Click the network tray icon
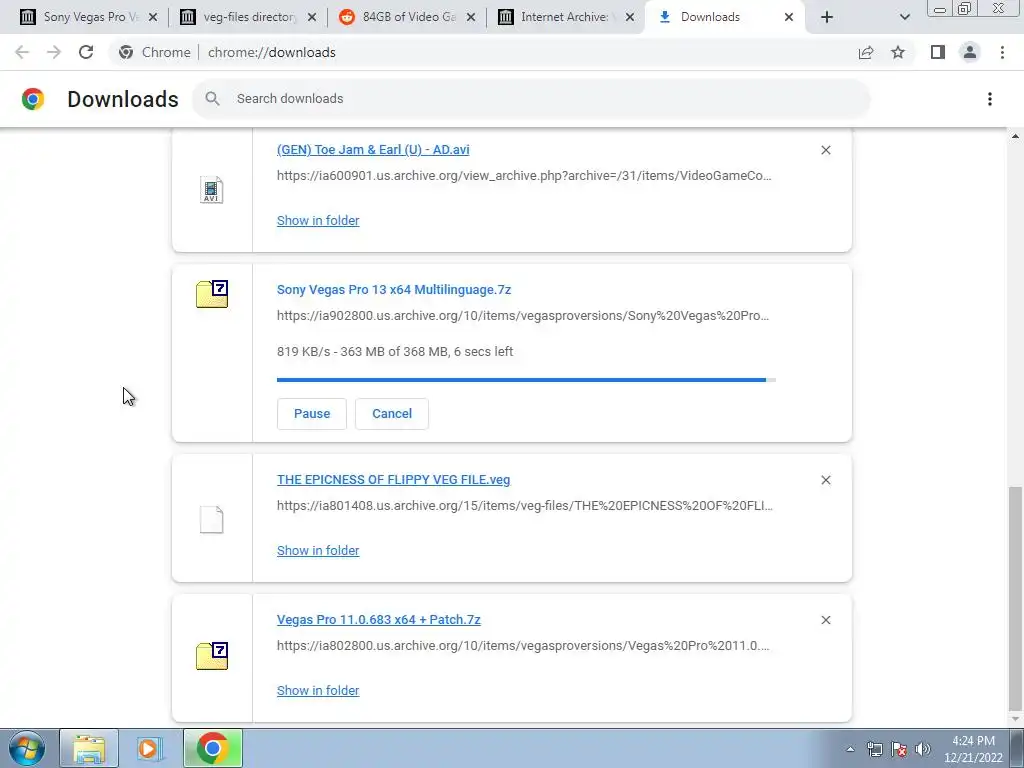The image size is (1024, 768). coord(874,749)
